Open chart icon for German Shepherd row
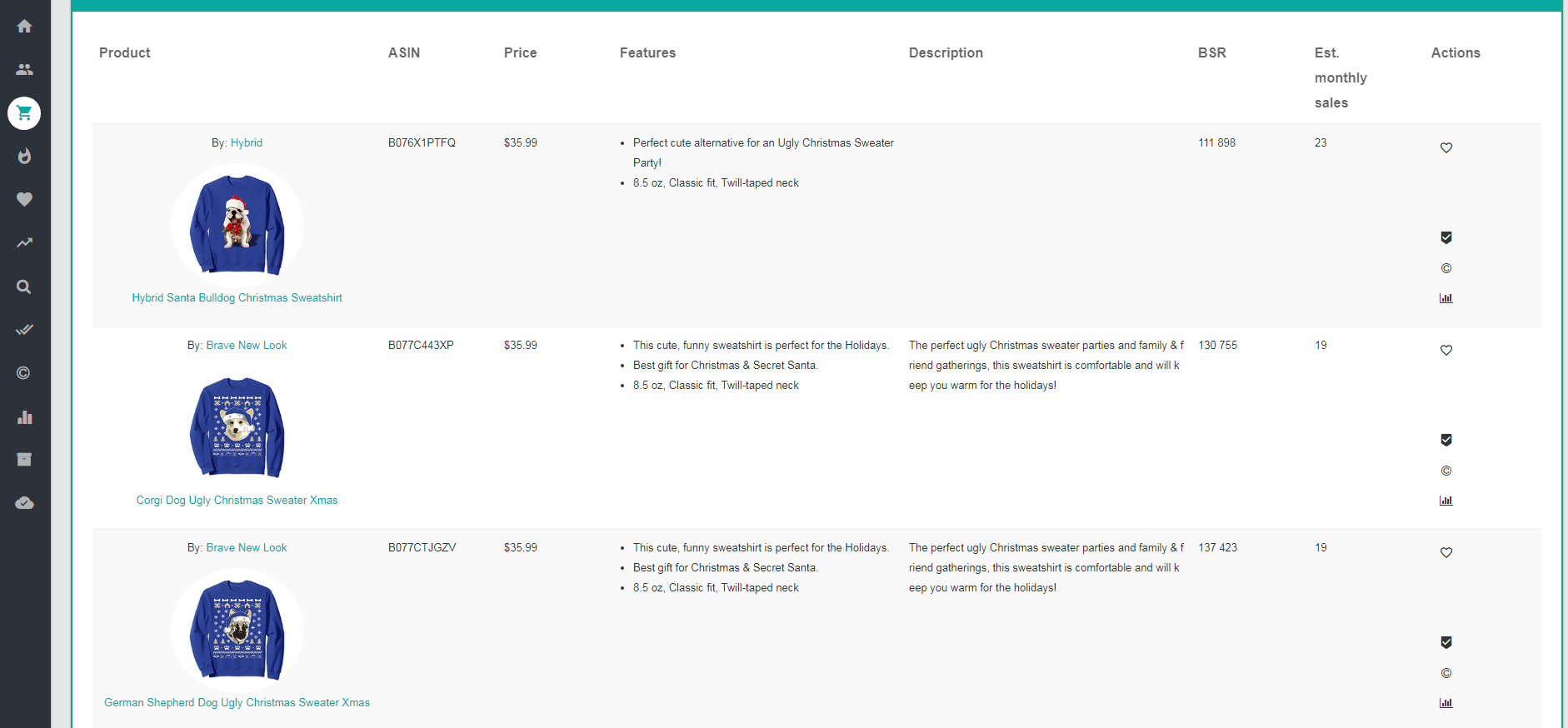Image resolution: width=1568 pixels, height=728 pixels. click(1446, 703)
